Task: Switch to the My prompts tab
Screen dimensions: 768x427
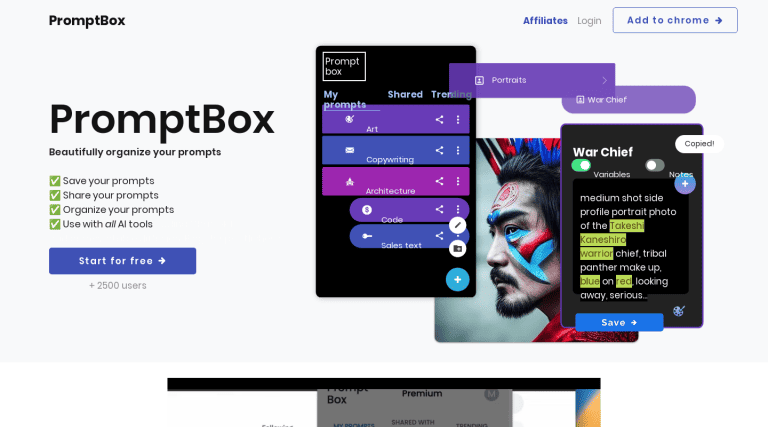Action: 344,99
